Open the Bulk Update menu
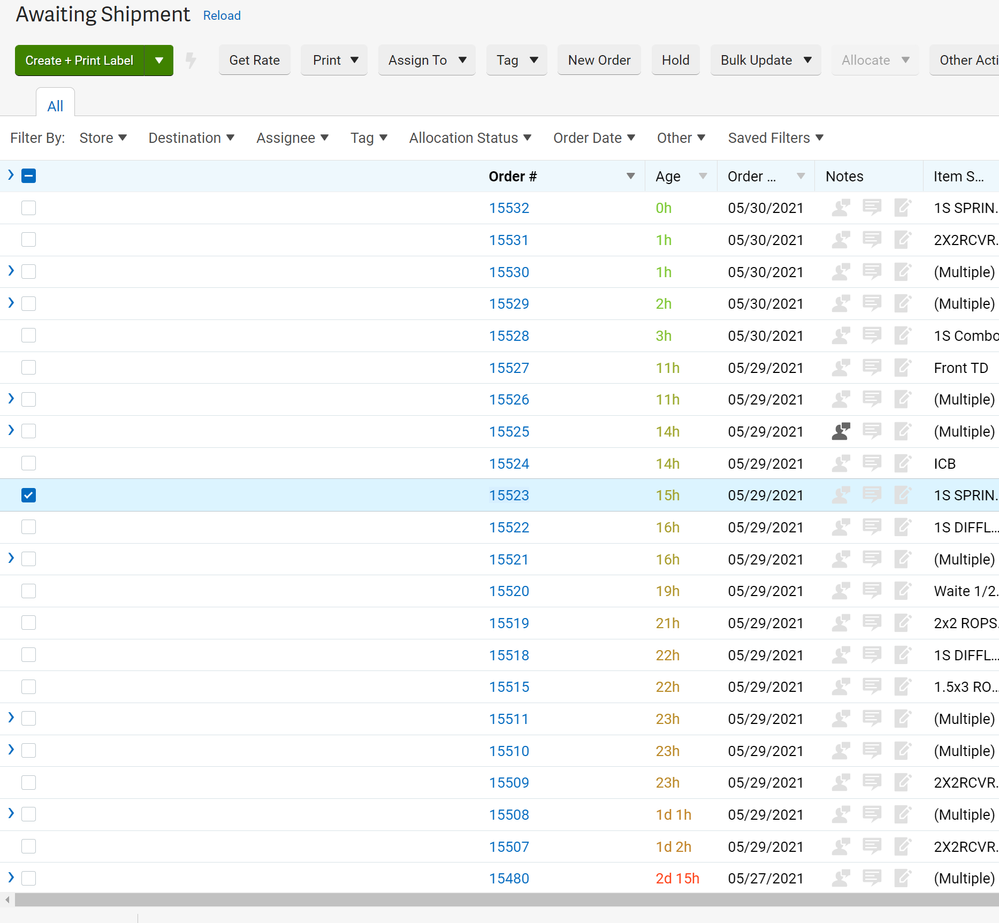The width and height of the screenshot is (999, 923). 765,60
